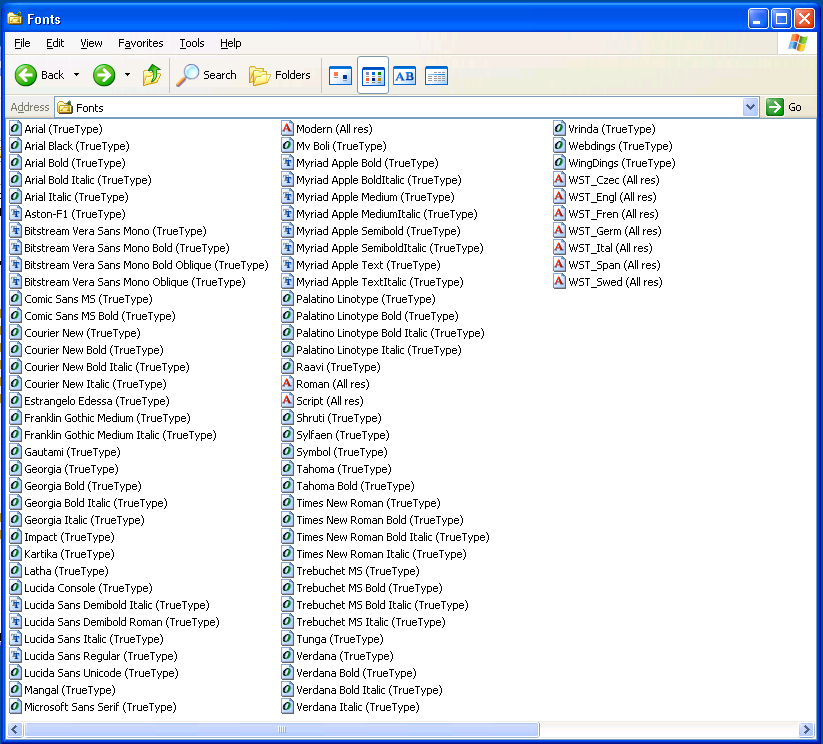823x744 pixels.
Task: Switch to Details view button
Action: coord(436,76)
